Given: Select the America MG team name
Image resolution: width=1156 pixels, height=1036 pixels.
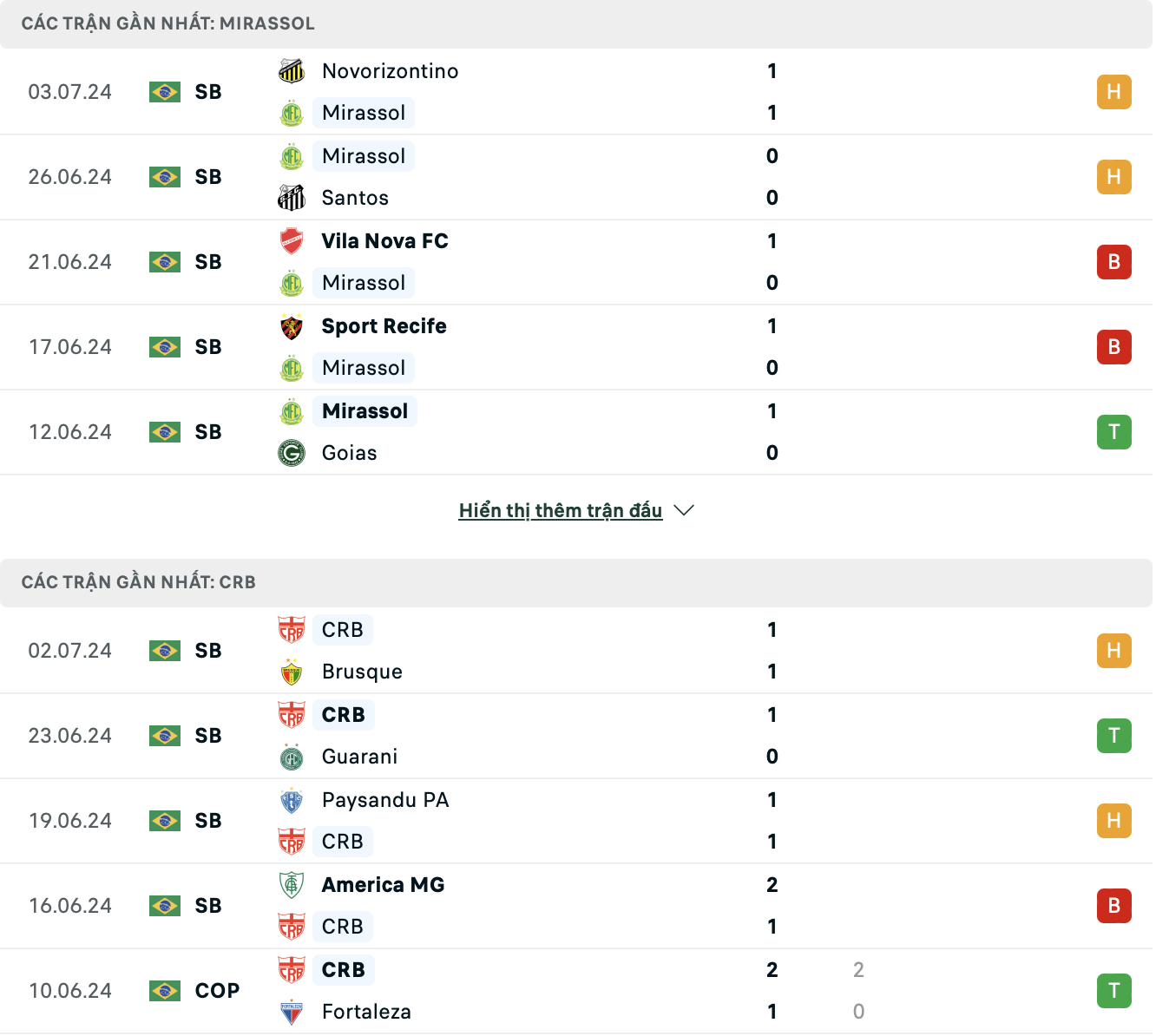Looking at the screenshot, I should click(383, 885).
